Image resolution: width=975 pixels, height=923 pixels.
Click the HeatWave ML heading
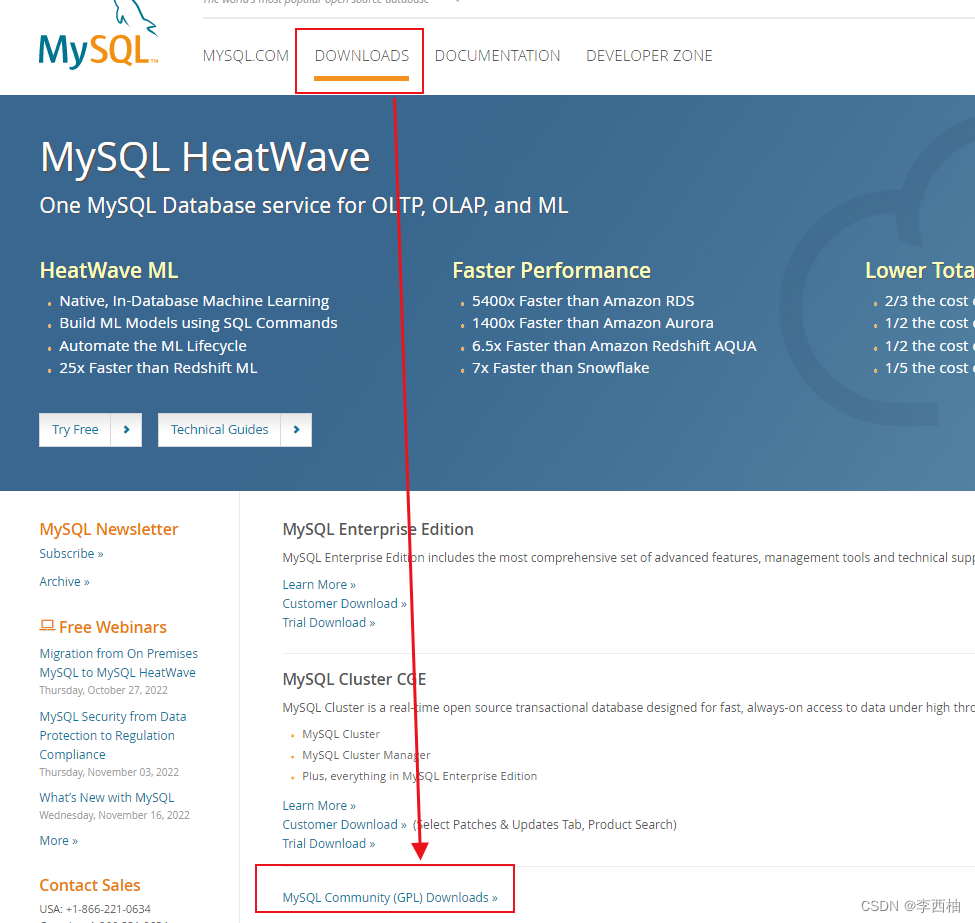(109, 271)
